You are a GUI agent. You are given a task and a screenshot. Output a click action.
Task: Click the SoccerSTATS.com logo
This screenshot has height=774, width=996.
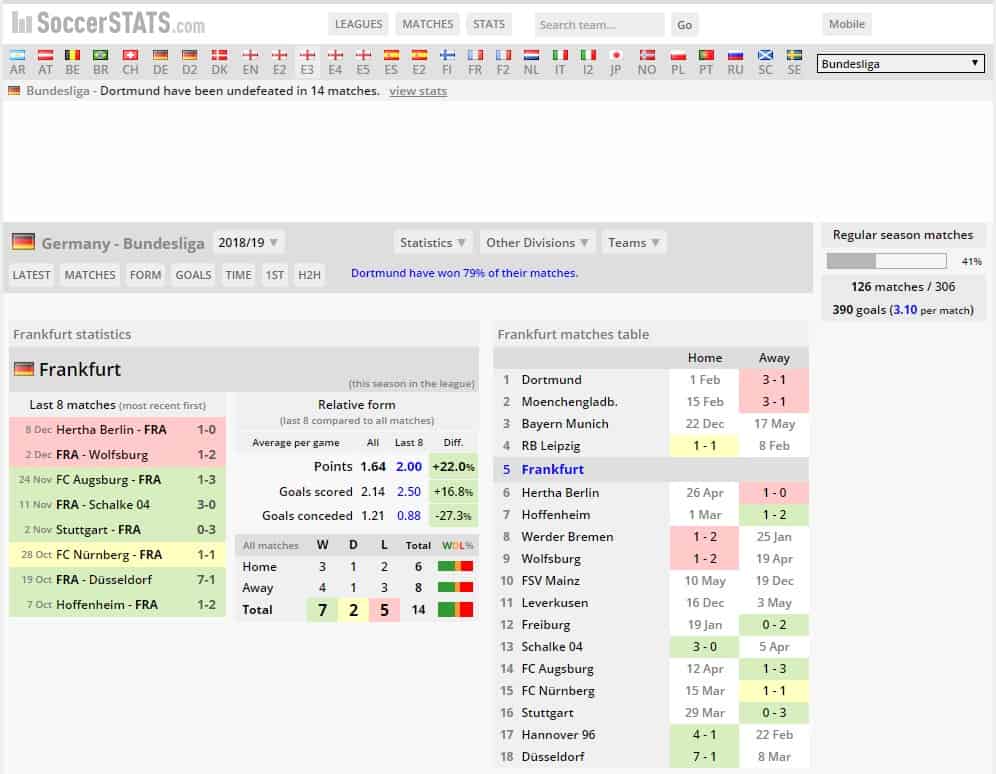(108, 23)
